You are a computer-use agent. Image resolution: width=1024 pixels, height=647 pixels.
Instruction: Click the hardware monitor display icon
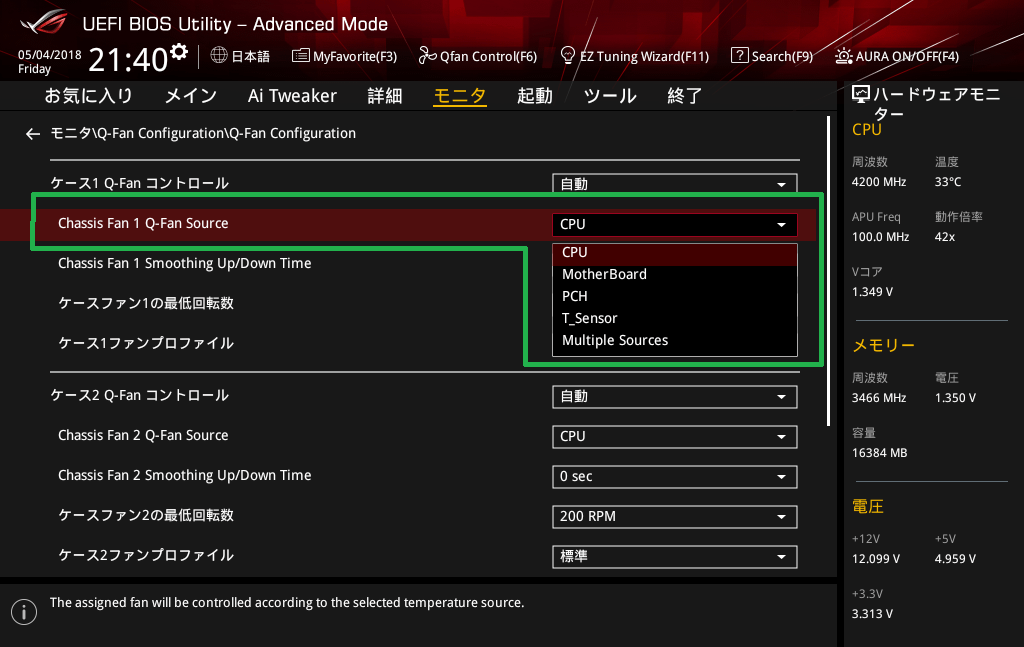point(861,95)
